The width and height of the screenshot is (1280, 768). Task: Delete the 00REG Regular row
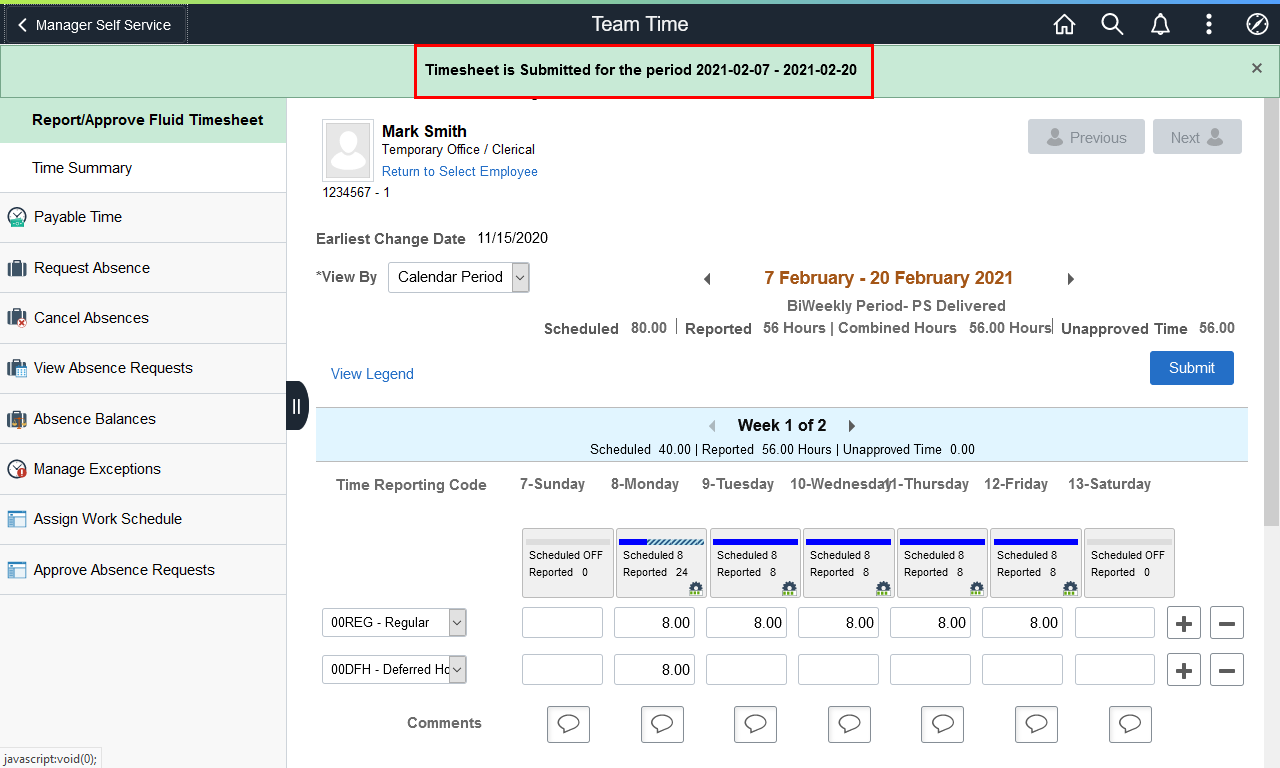tap(1227, 623)
